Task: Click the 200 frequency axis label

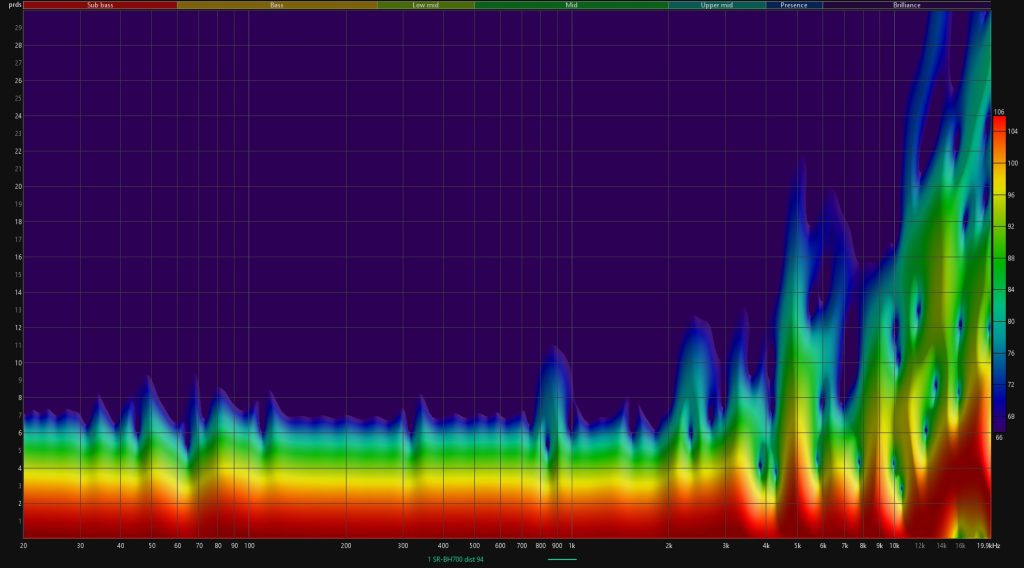Action: click(346, 546)
